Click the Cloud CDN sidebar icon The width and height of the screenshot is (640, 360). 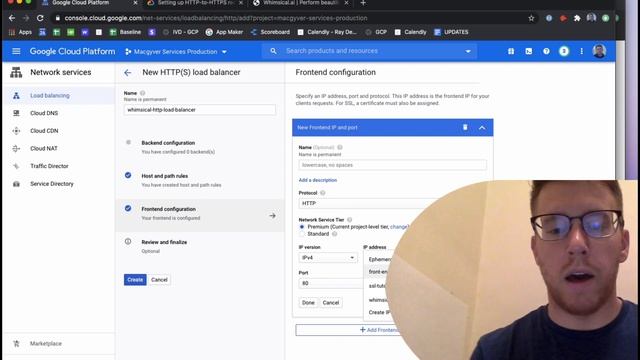[16, 131]
